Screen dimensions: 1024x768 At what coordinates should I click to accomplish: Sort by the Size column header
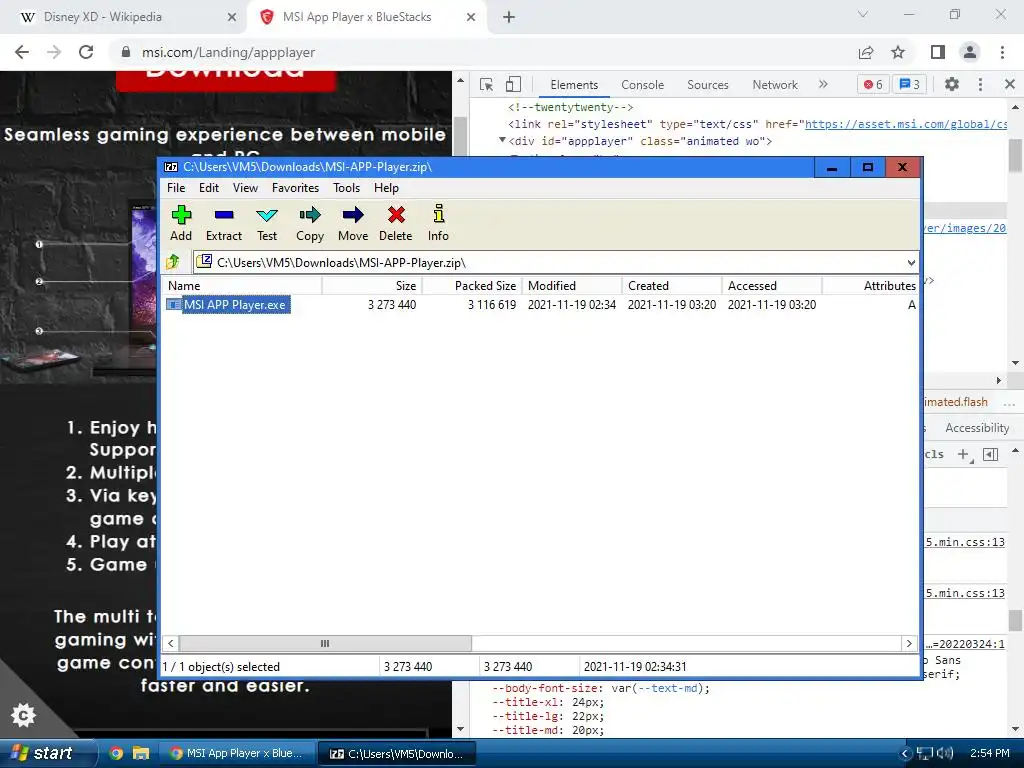pos(372,286)
